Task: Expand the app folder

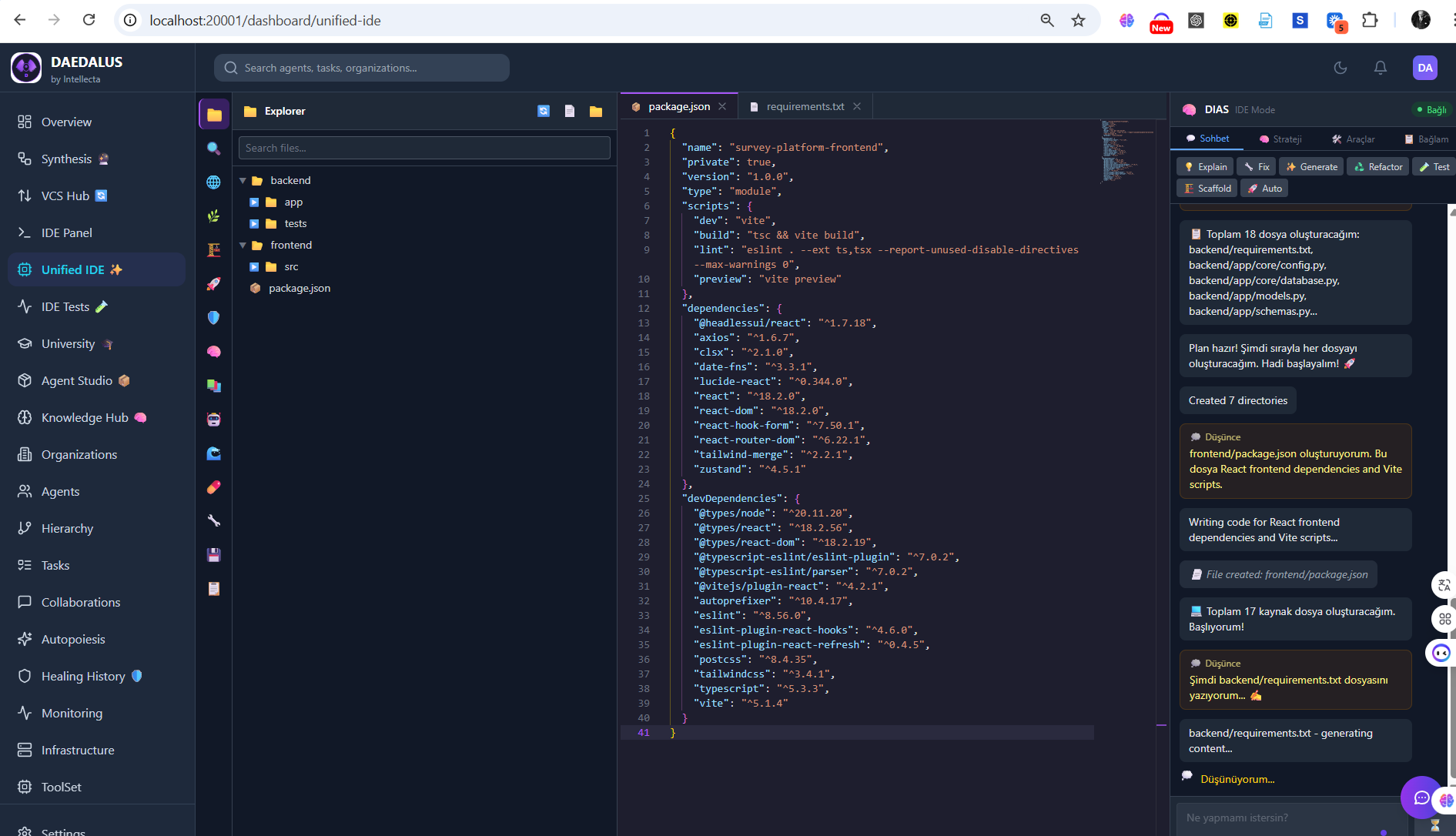Action: coord(254,202)
